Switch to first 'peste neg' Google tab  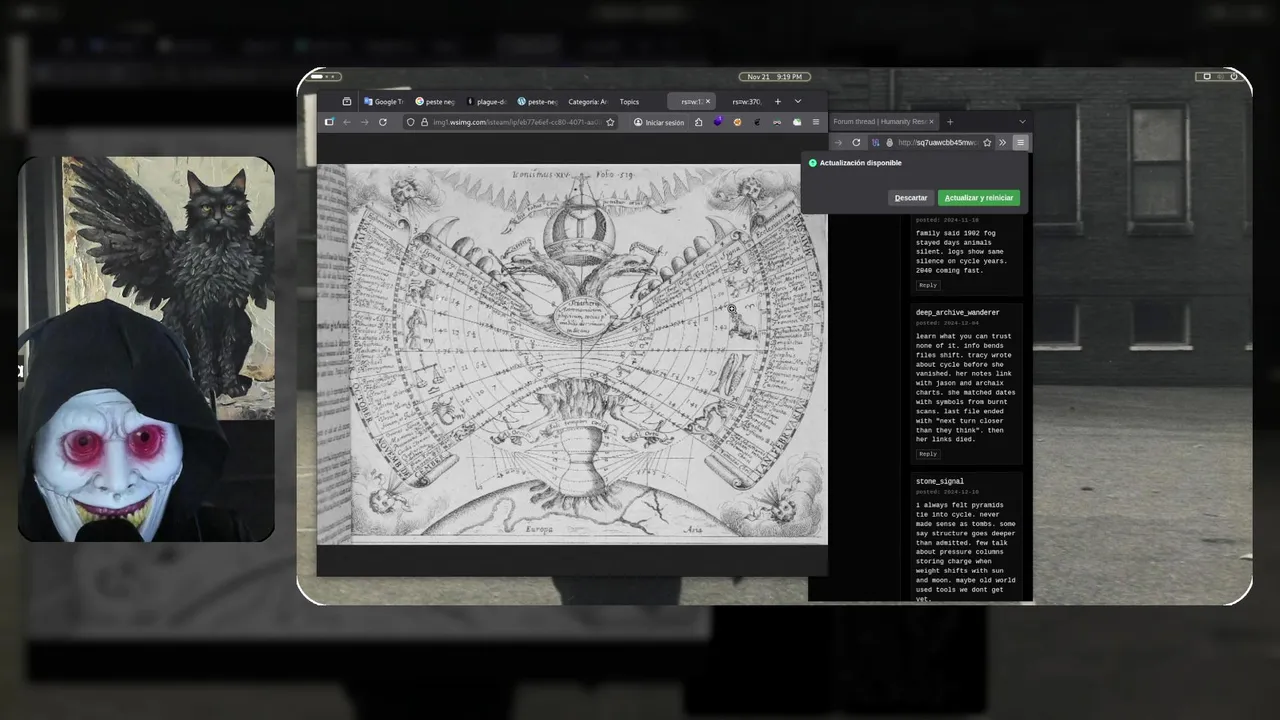434,101
